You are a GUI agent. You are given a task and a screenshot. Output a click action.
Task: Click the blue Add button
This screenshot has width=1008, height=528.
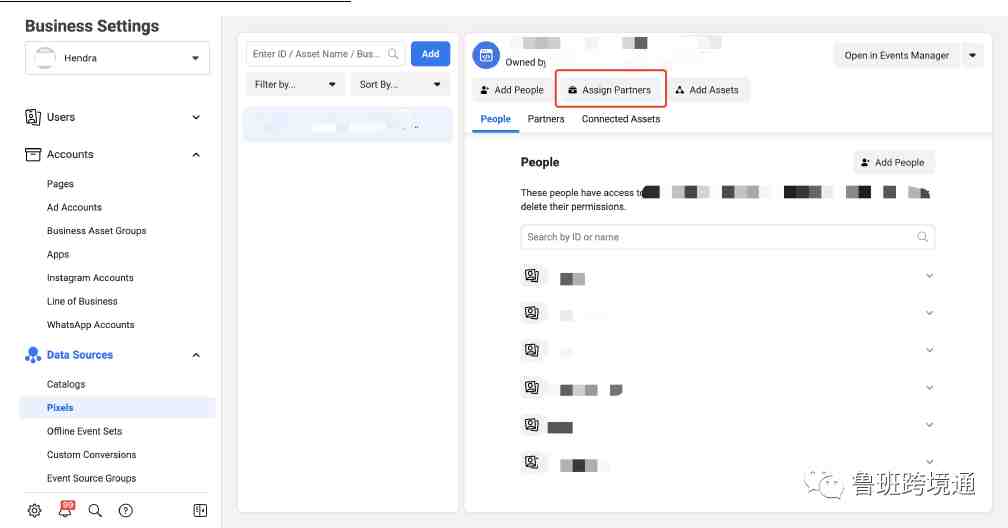[431, 54]
